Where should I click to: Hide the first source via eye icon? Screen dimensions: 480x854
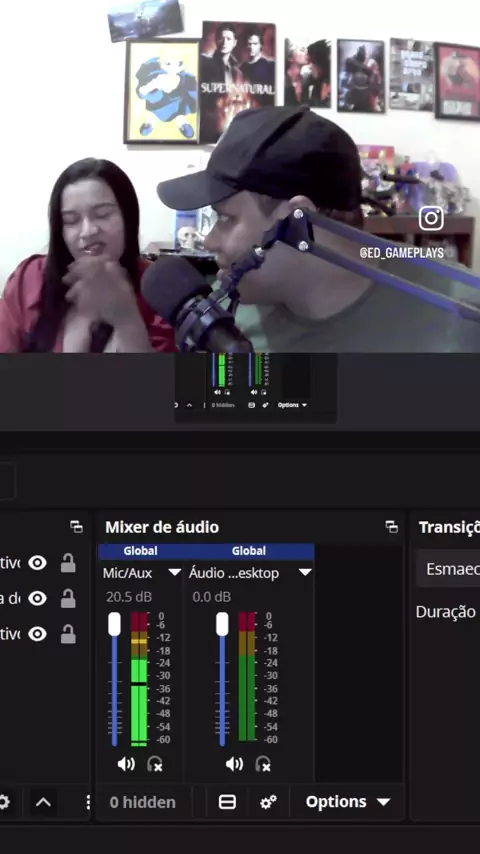tap(37, 563)
